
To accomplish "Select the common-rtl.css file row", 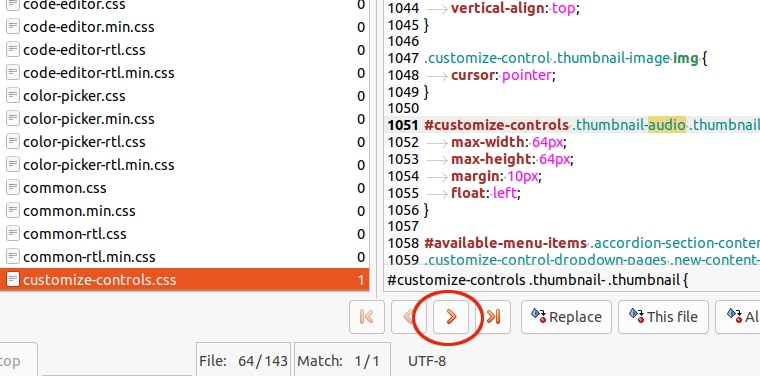I will [184, 234].
